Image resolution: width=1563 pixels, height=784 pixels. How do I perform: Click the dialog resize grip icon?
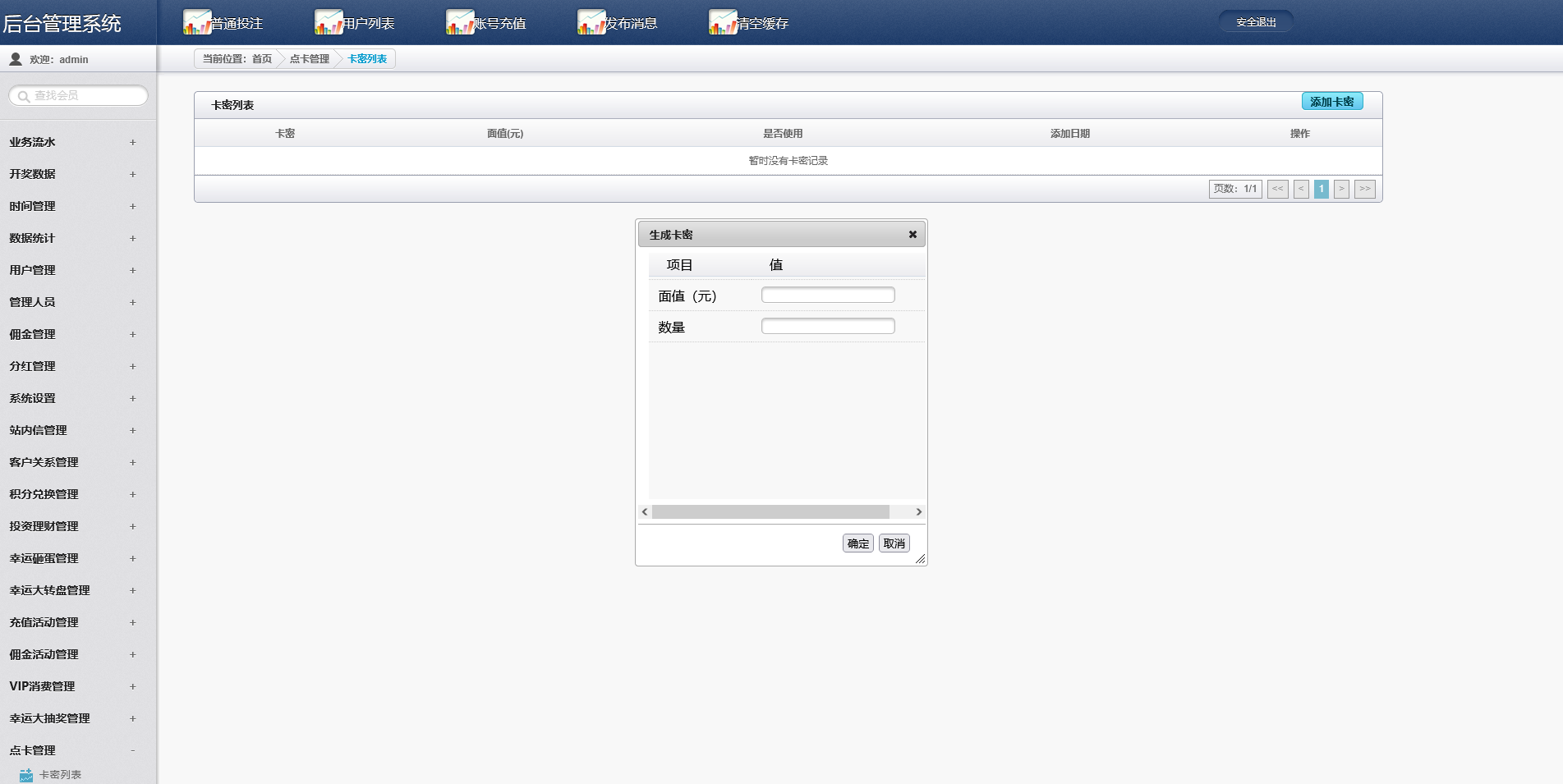point(920,558)
